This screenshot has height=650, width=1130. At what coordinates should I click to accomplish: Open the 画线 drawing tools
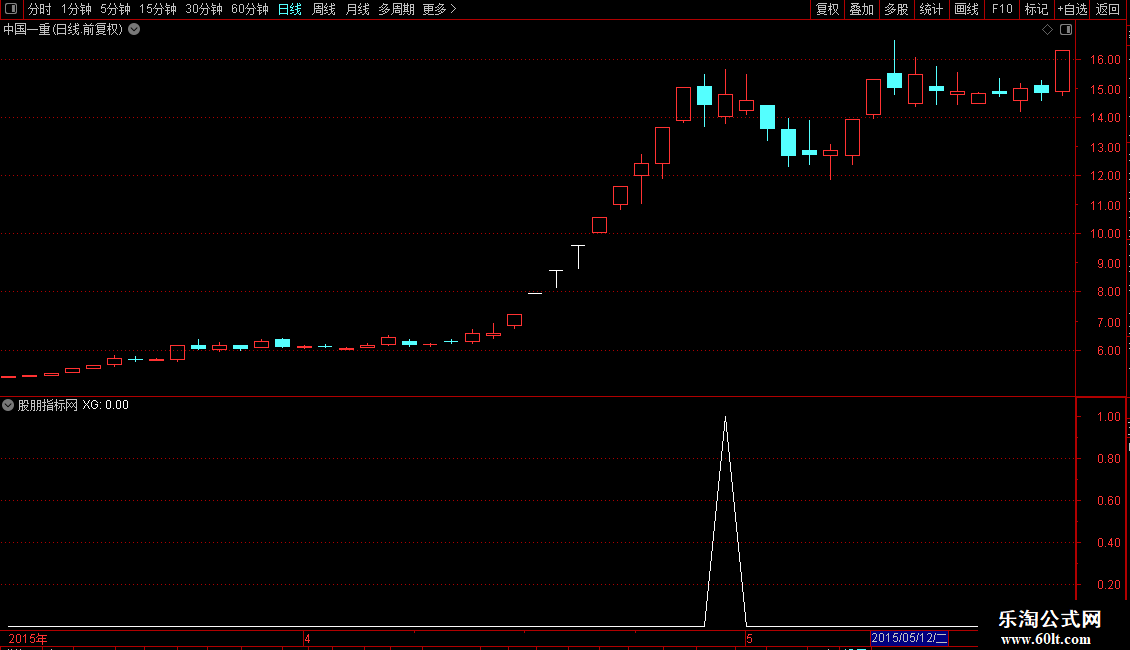tap(966, 9)
